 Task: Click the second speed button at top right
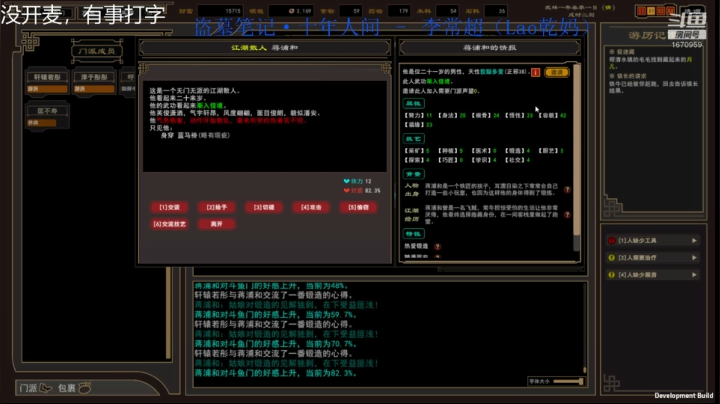pyautogui.click(x=651, y=11)
